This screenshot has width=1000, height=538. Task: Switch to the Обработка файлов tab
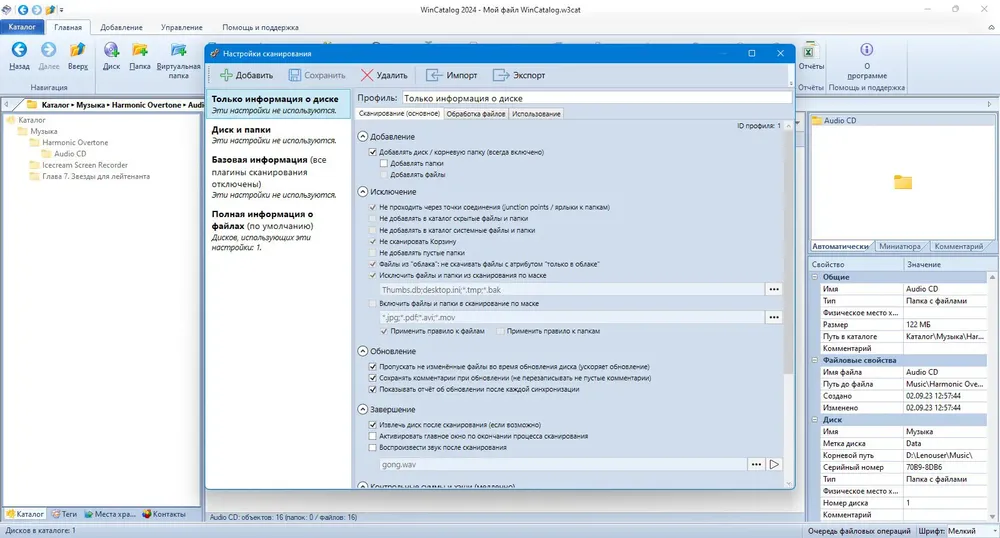476,113
